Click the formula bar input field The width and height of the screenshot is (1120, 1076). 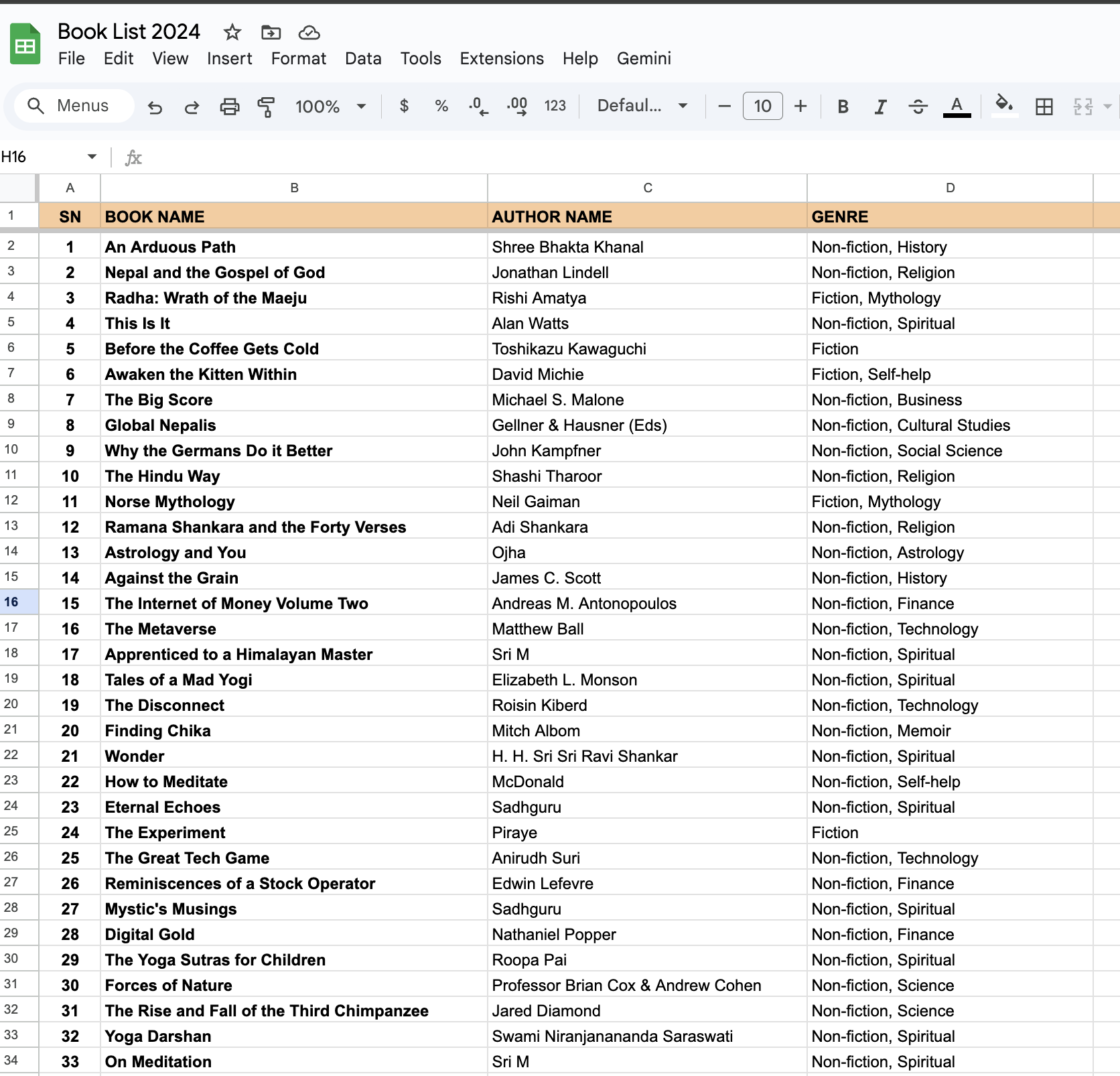pos(402,156)
